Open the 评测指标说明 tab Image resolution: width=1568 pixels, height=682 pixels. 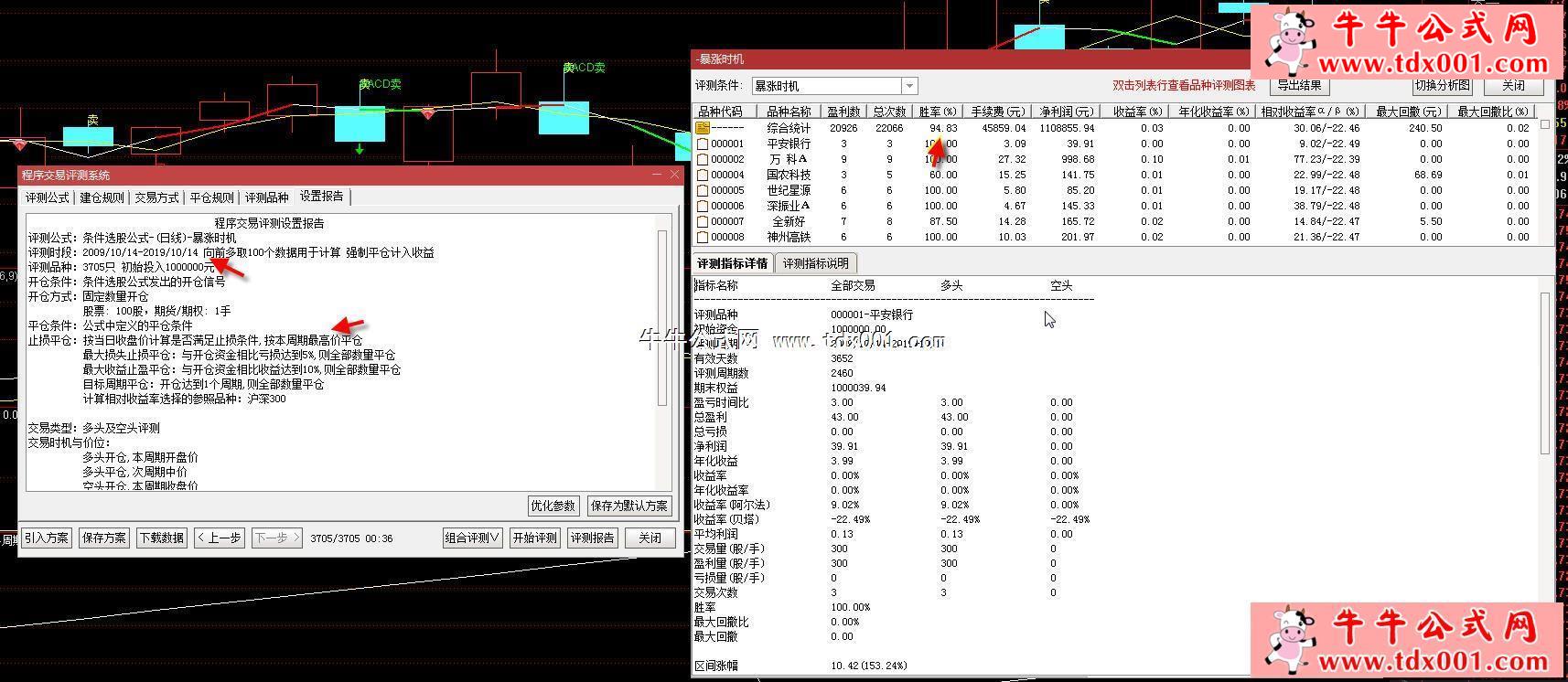(x=815, y=263)
